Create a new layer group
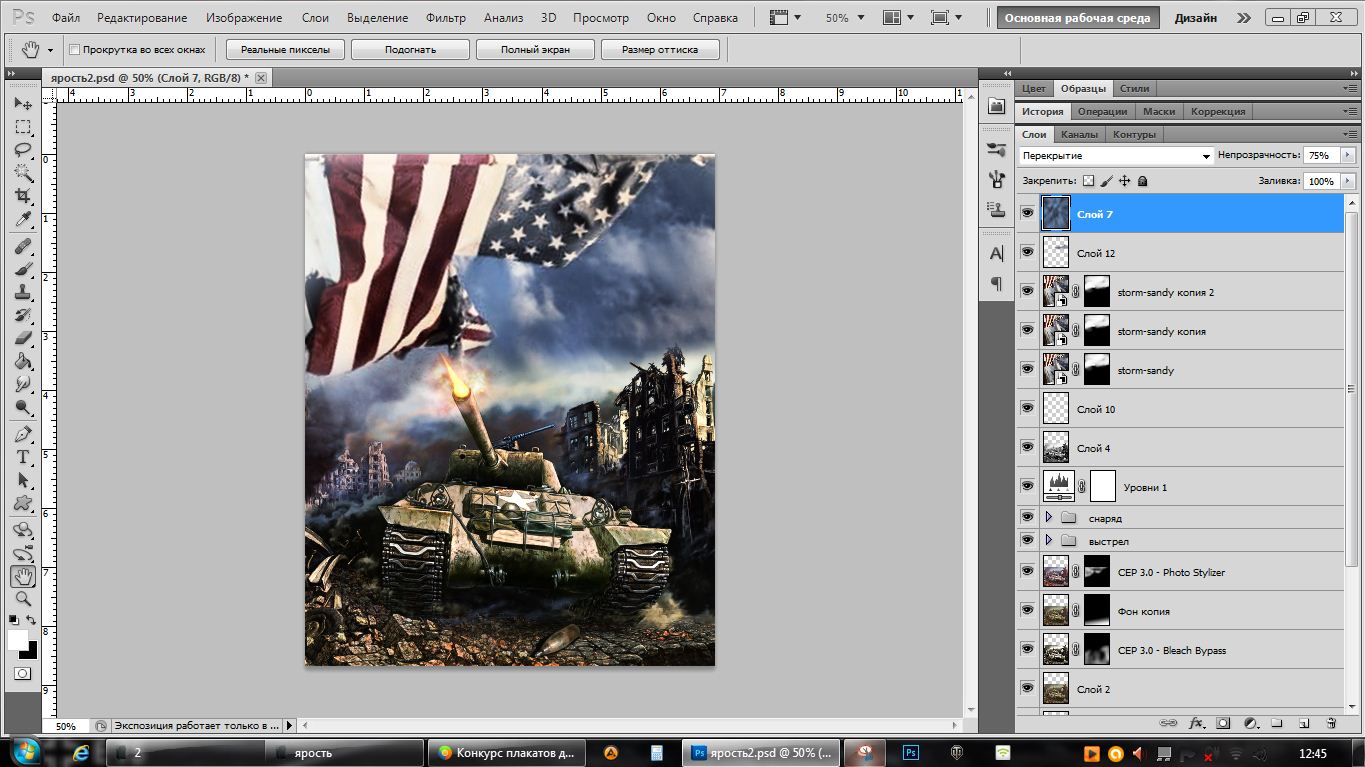This screenshot has height=767, width=1365. click(1277, 723)
